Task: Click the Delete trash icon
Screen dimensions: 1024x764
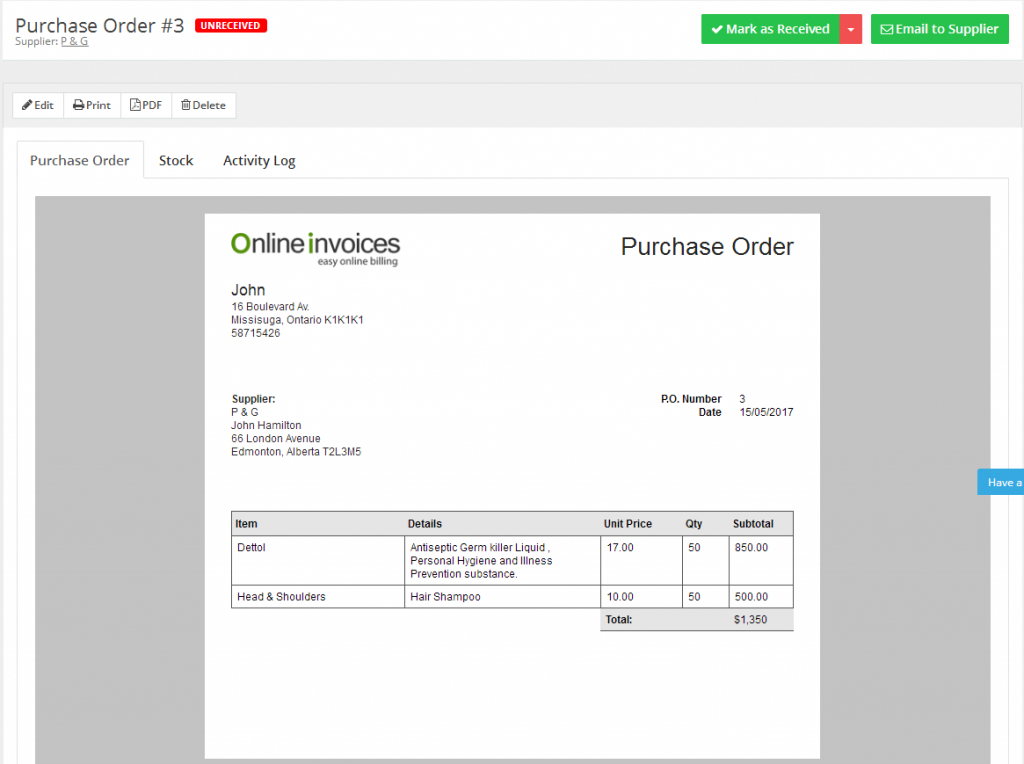Action: 186,105
